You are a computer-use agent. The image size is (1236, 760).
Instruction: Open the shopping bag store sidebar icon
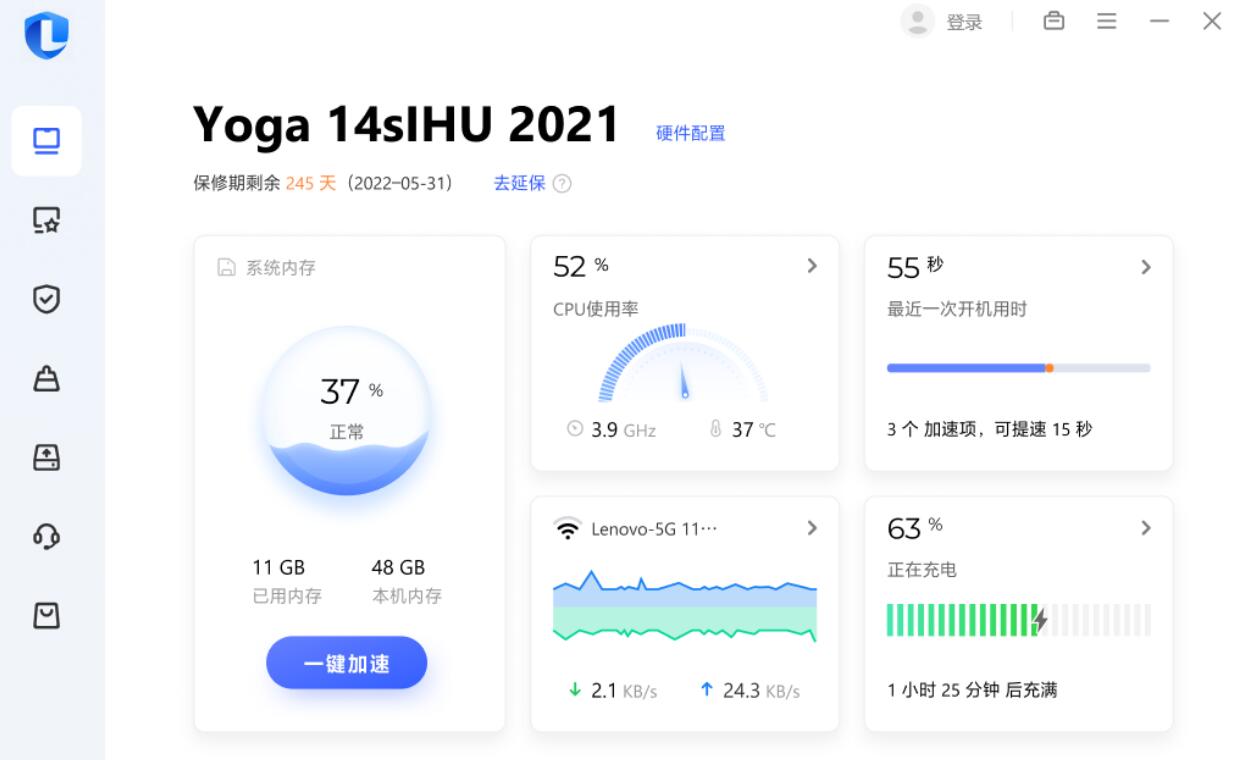point(46,616)
